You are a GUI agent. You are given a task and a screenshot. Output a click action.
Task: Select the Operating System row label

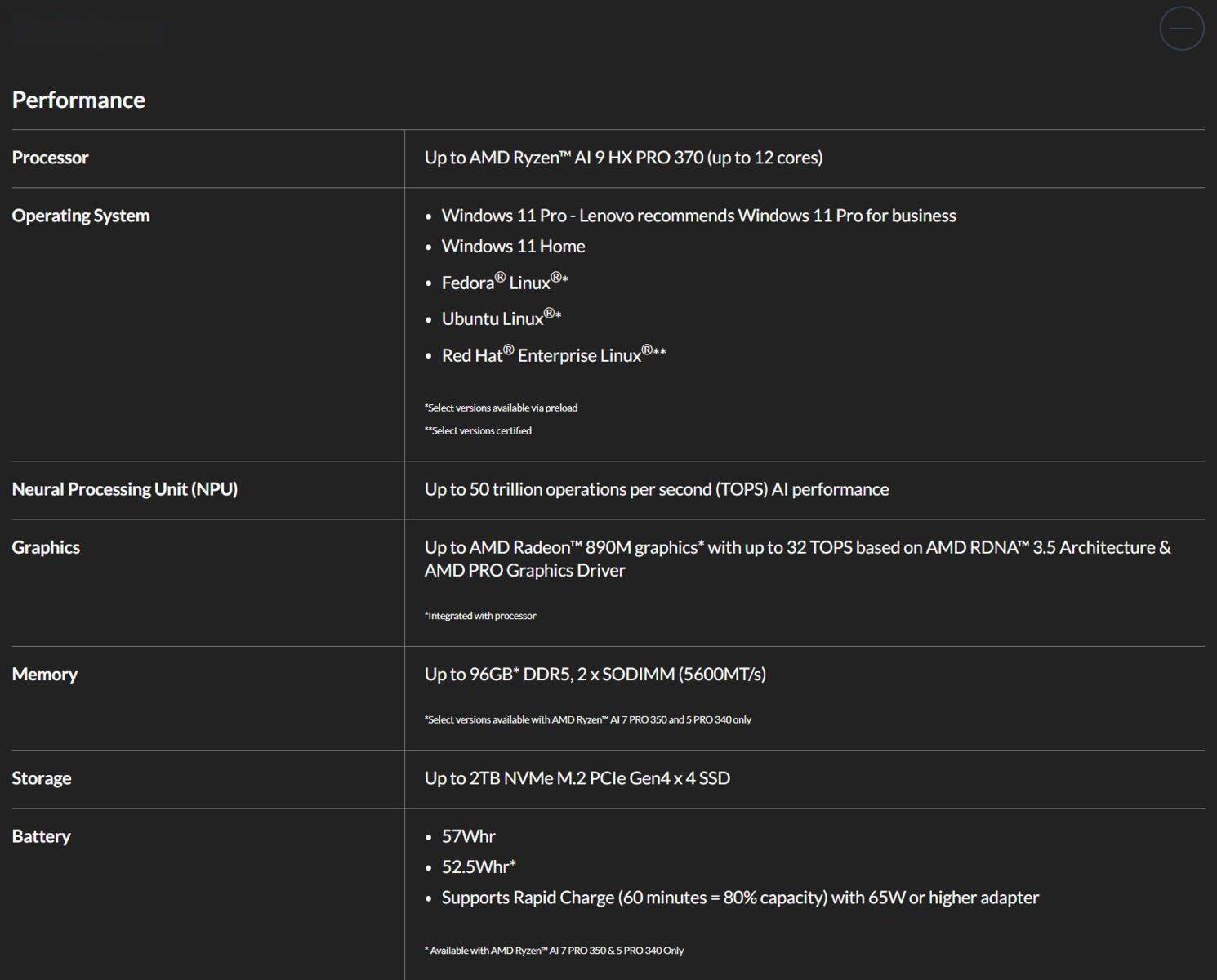(81, 216)
